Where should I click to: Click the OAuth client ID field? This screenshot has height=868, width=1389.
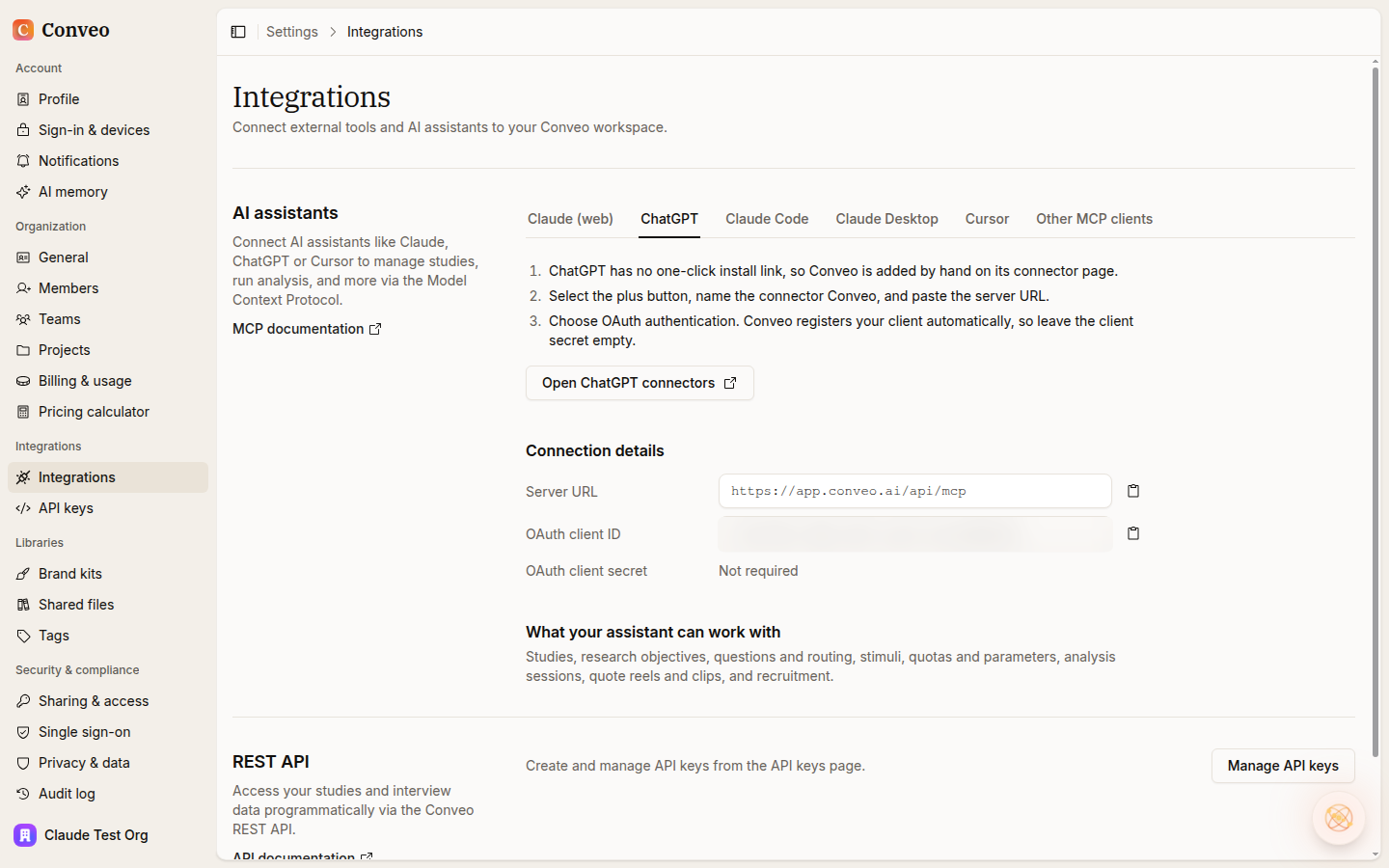915,533
